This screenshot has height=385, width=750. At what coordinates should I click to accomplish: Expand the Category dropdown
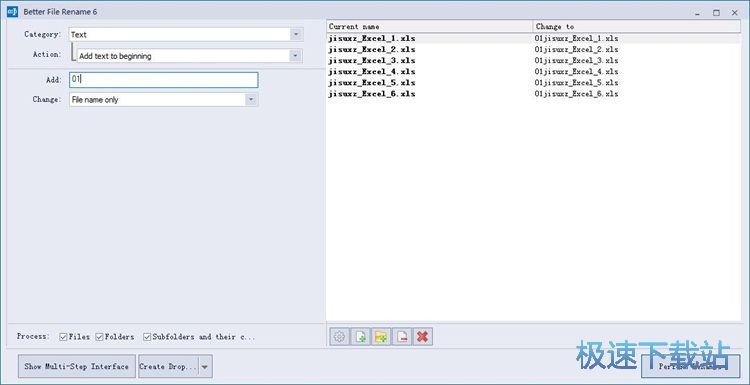coord(296,34)
